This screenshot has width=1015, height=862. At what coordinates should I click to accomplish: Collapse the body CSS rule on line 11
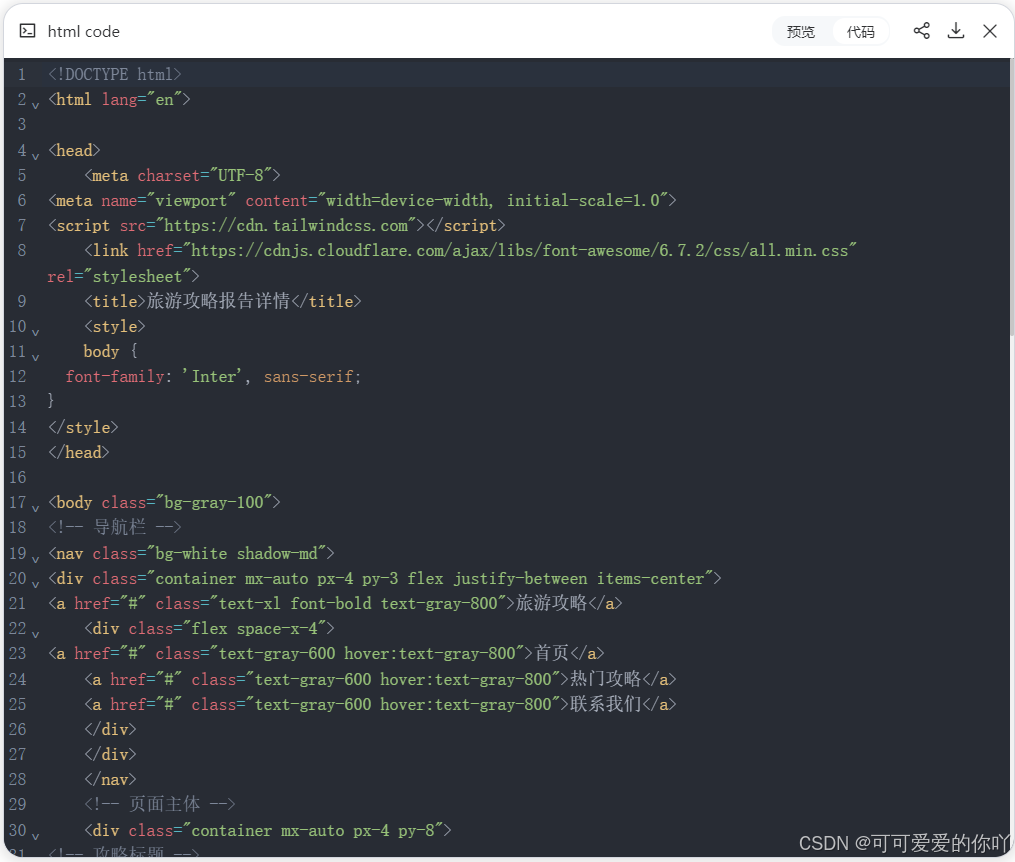(x=35, y=355)
